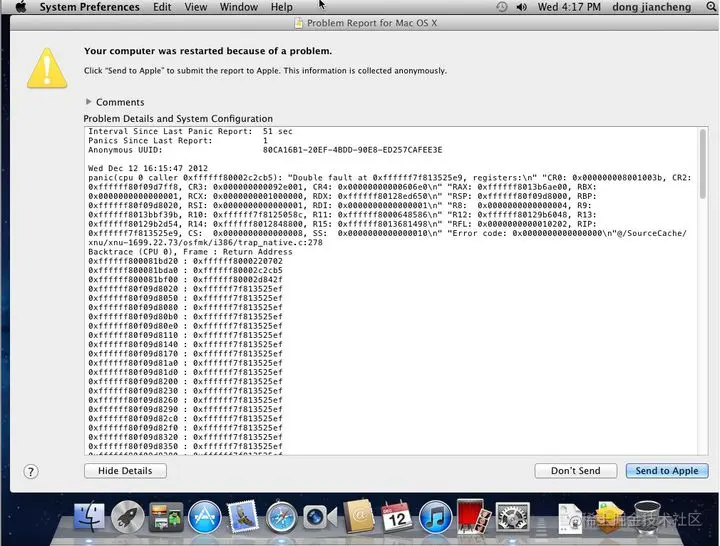Open the View menu

coord(196,7)
